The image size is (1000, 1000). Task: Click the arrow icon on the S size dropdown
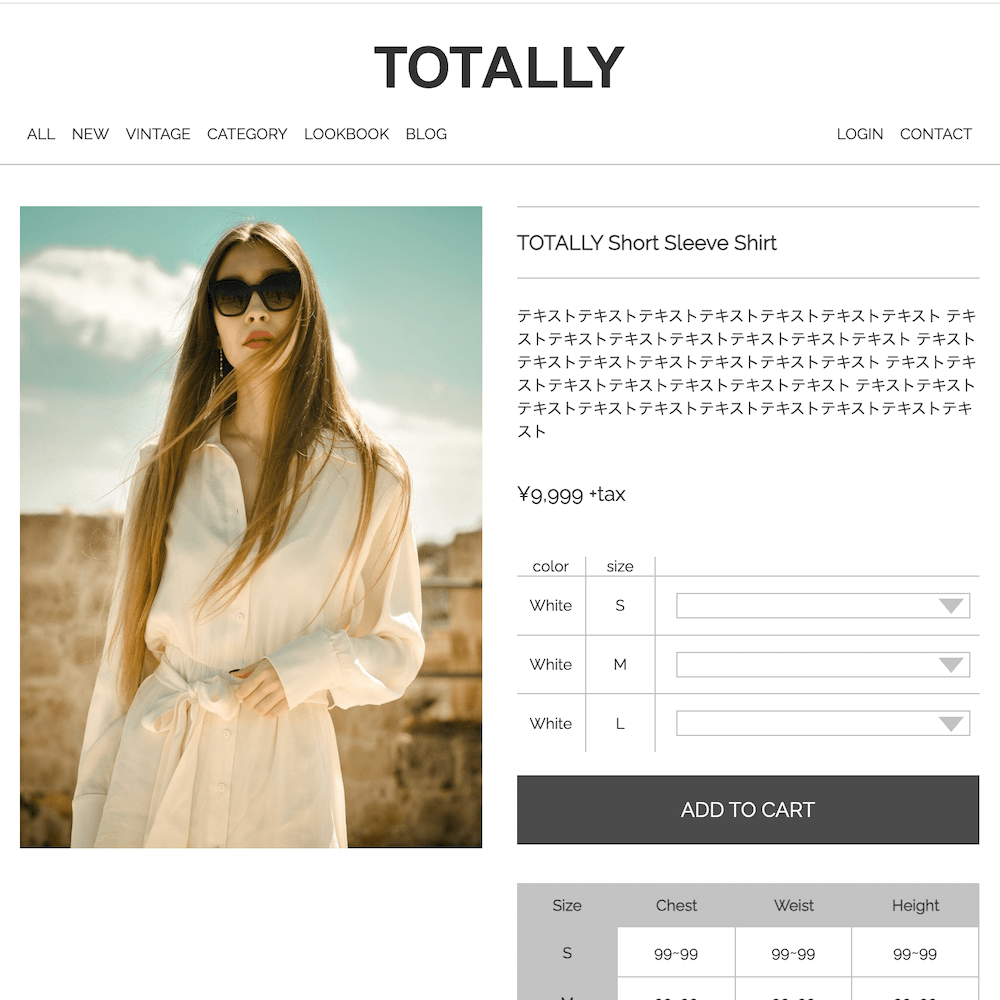pos(951,606)
